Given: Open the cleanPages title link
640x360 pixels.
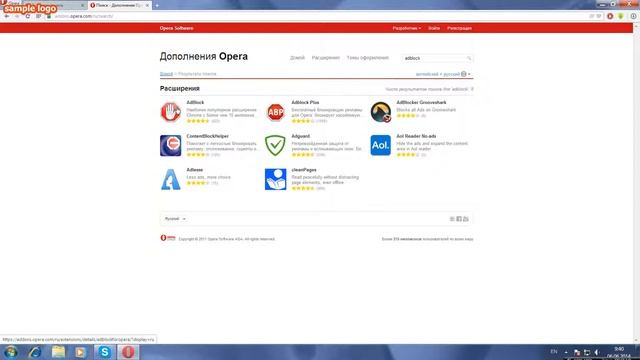Looking at the screenshot, I should point(304,170).
